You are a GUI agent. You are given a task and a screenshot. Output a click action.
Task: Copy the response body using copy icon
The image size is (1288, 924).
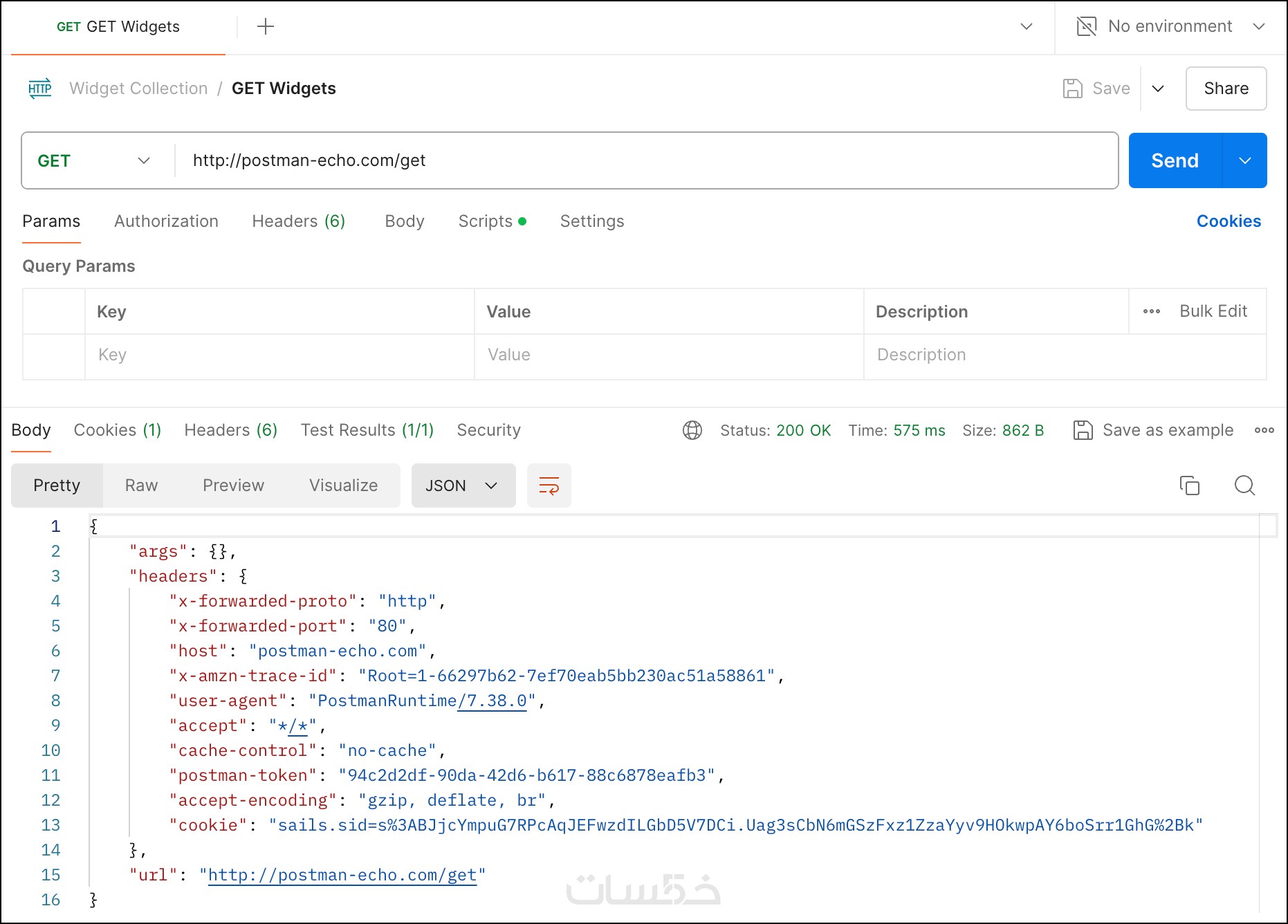tap(1189, 486)
